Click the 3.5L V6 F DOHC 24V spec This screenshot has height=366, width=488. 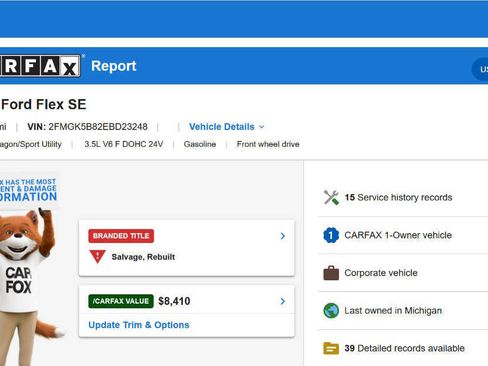point(124,144)
